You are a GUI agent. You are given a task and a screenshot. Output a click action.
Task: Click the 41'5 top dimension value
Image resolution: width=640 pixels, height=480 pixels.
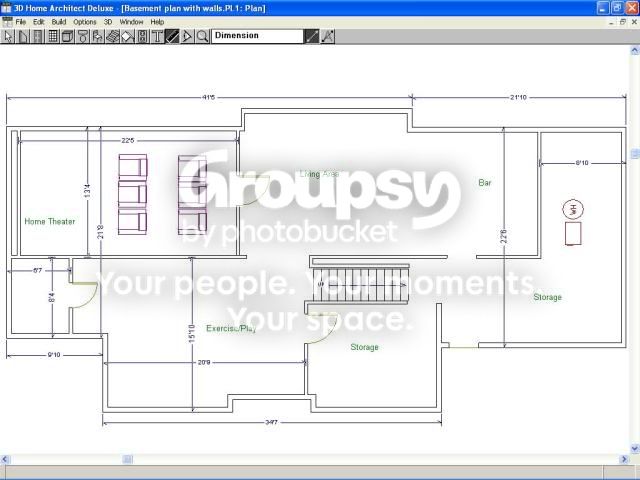[208, 97]
